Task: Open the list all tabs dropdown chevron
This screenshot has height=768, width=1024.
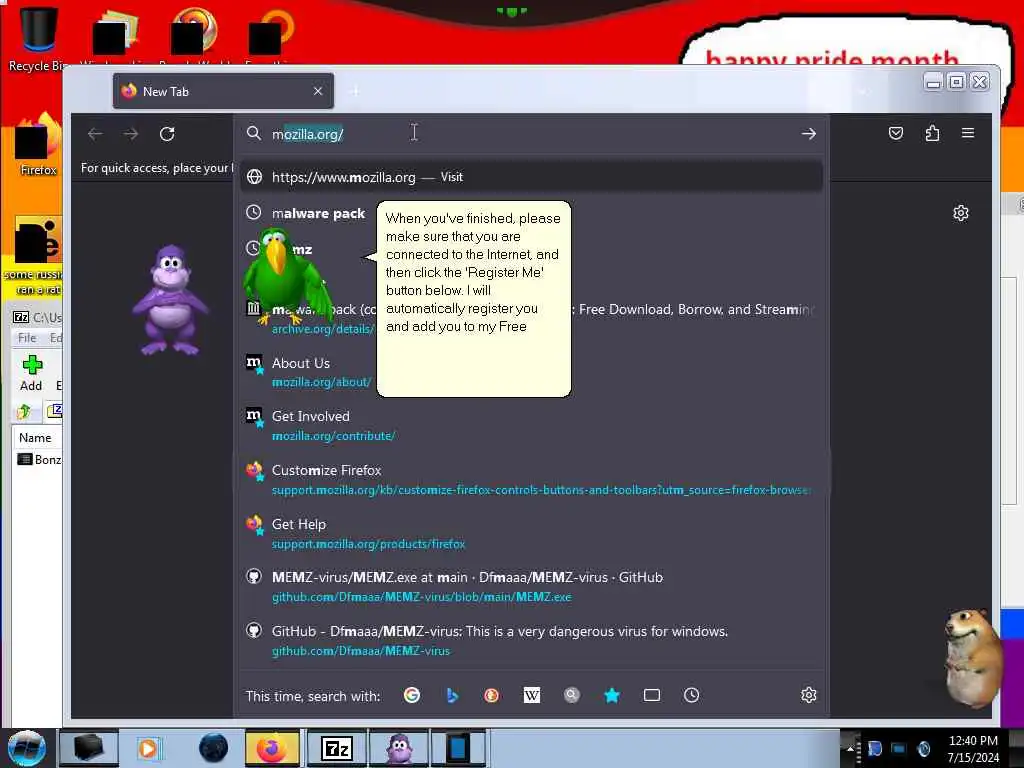Action: point(863,91)
